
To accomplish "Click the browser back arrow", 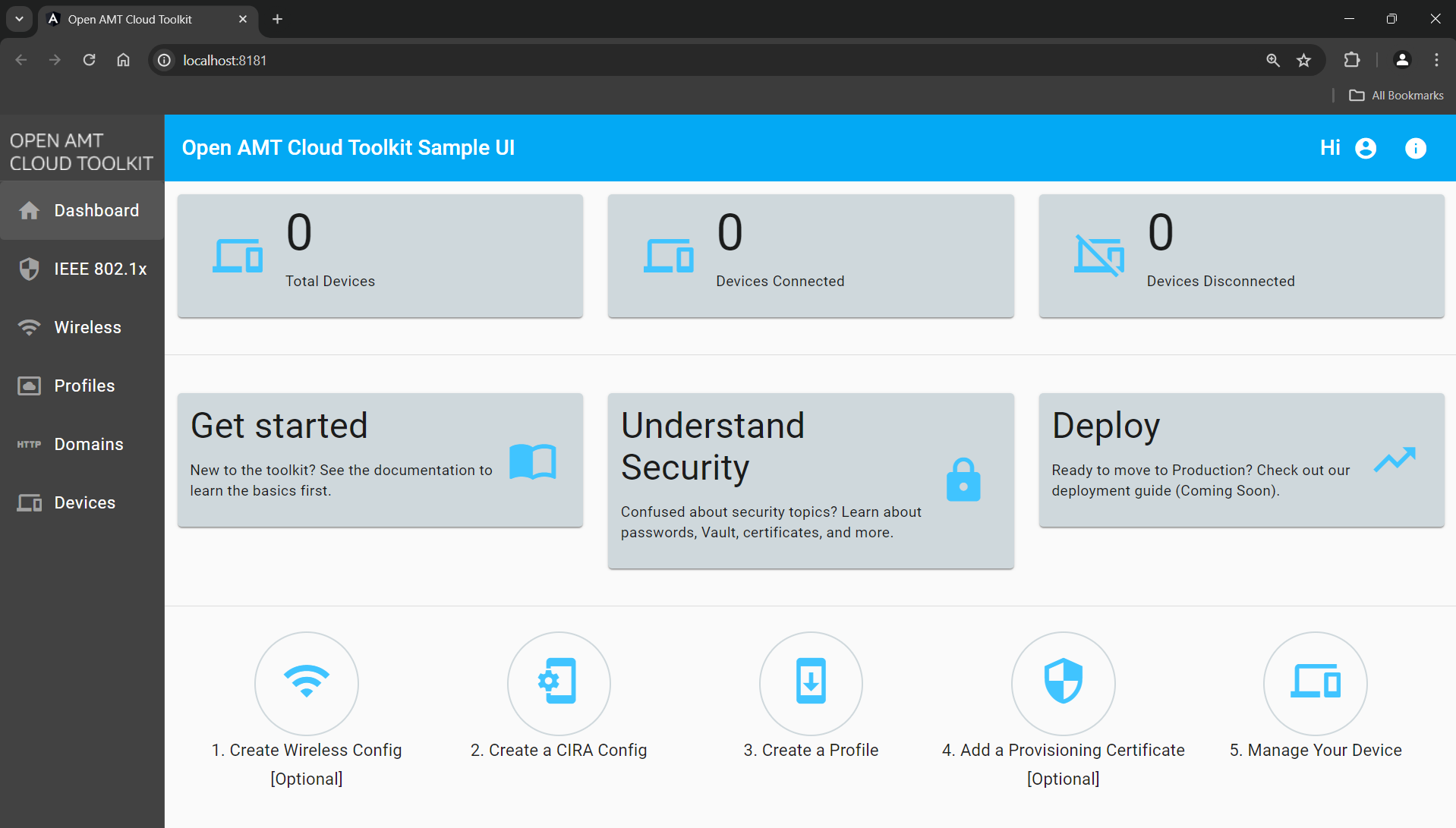I will (x=21, y=60).
